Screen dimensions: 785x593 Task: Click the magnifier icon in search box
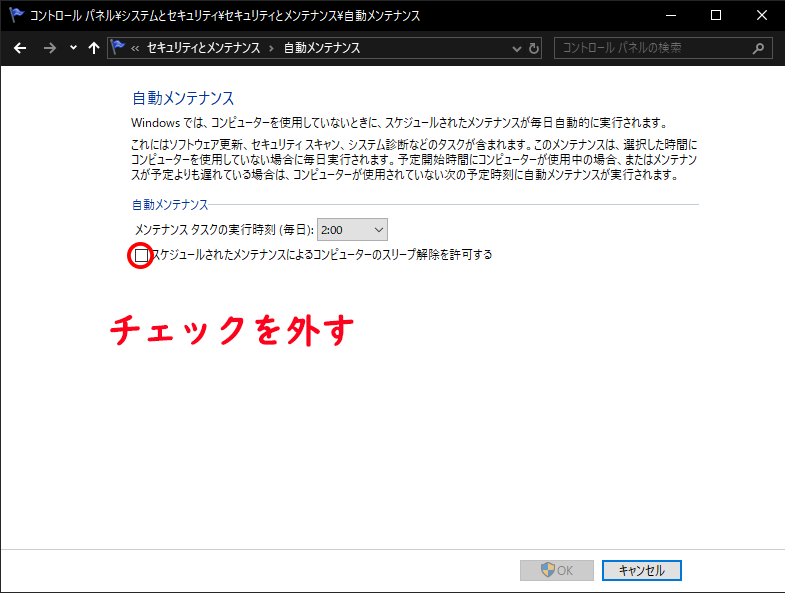[x=758, y=48]
